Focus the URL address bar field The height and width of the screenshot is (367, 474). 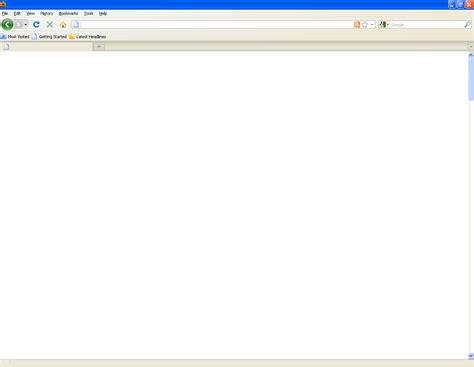217,24
